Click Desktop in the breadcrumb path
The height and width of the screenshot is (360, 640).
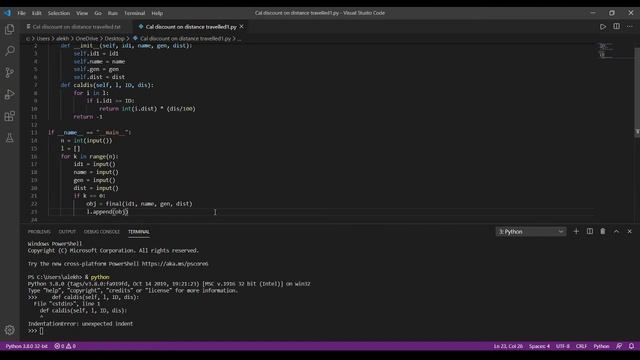(115, 38)
